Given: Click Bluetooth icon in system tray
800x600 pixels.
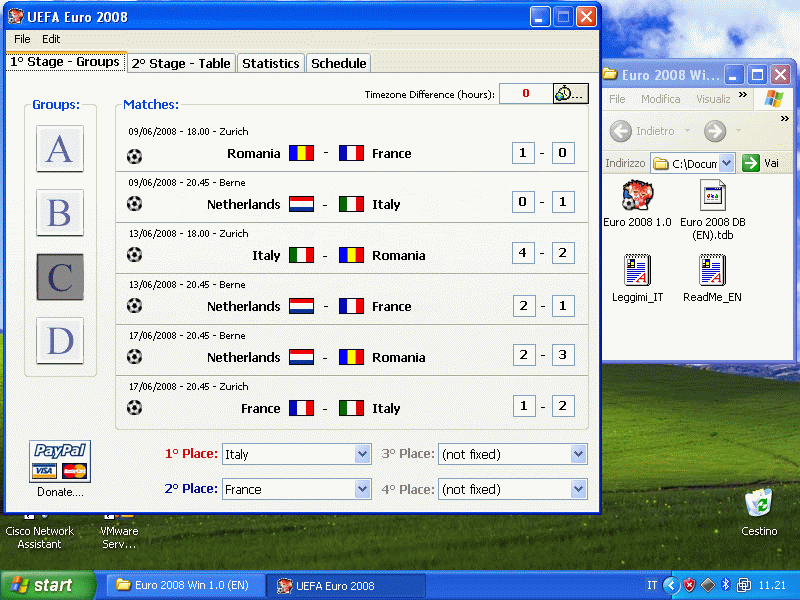Looking at the screenshot, I should click(x=726, y=584).
